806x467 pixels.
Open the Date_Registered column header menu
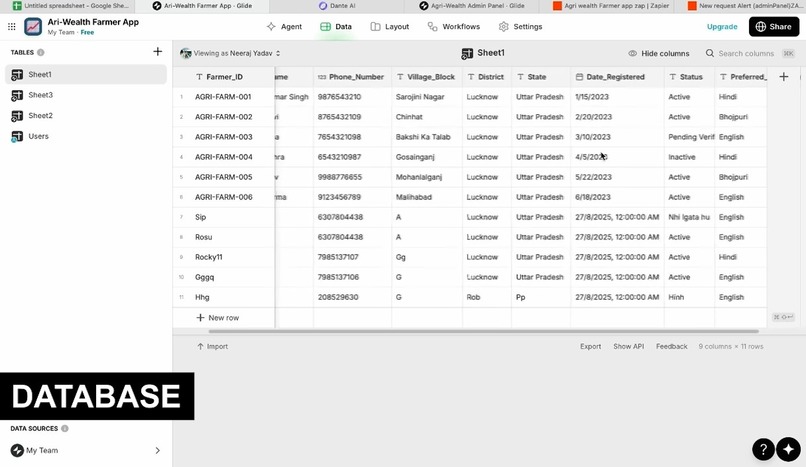(x=617, y=77)
